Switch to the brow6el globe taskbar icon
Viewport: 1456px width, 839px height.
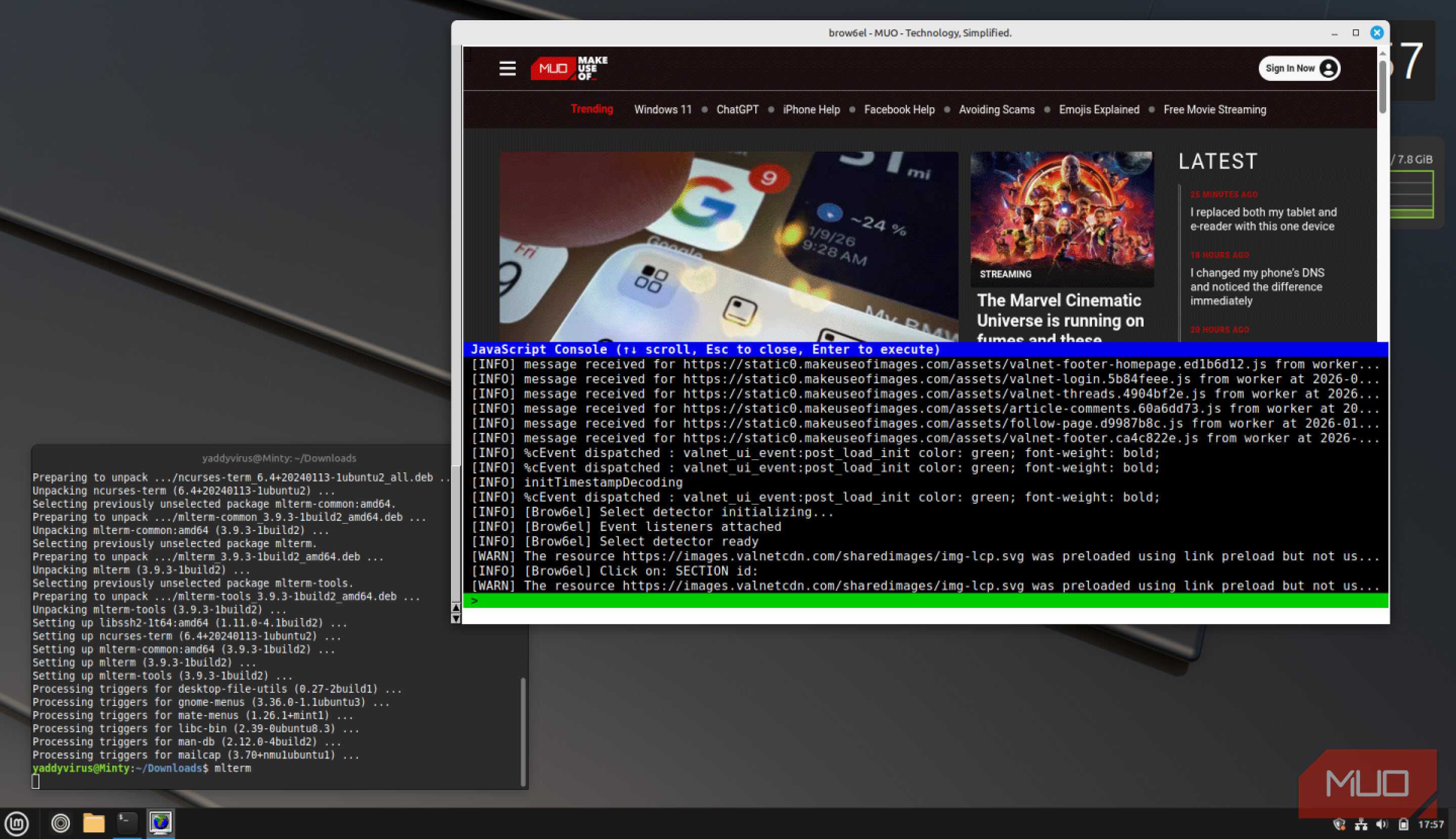pyautogui.click(x=161, y=822)
